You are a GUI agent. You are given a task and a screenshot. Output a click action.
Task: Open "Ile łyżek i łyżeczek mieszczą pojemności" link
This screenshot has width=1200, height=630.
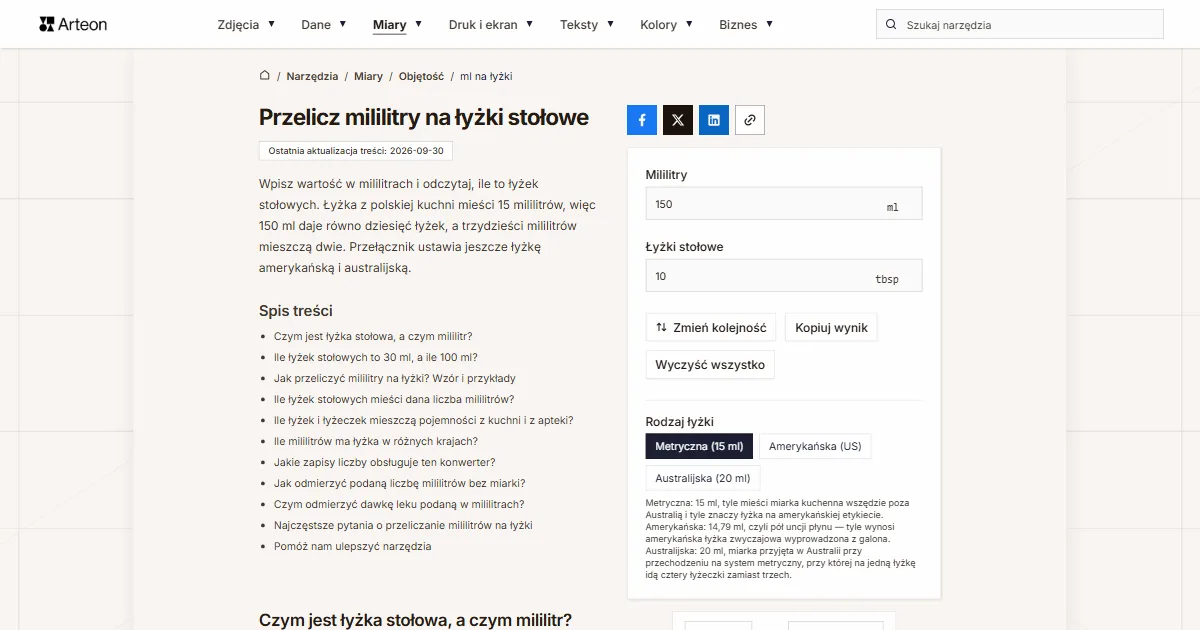(424, 420)
